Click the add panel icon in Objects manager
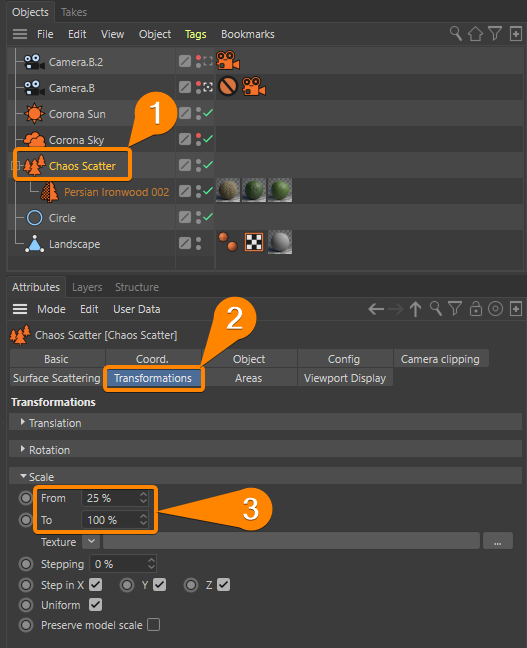 tap(515, 33)
